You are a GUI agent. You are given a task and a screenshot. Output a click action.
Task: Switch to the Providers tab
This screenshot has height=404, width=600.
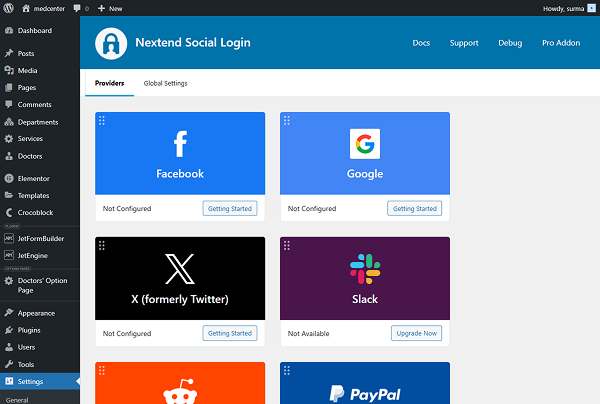(x=109, y=83)
